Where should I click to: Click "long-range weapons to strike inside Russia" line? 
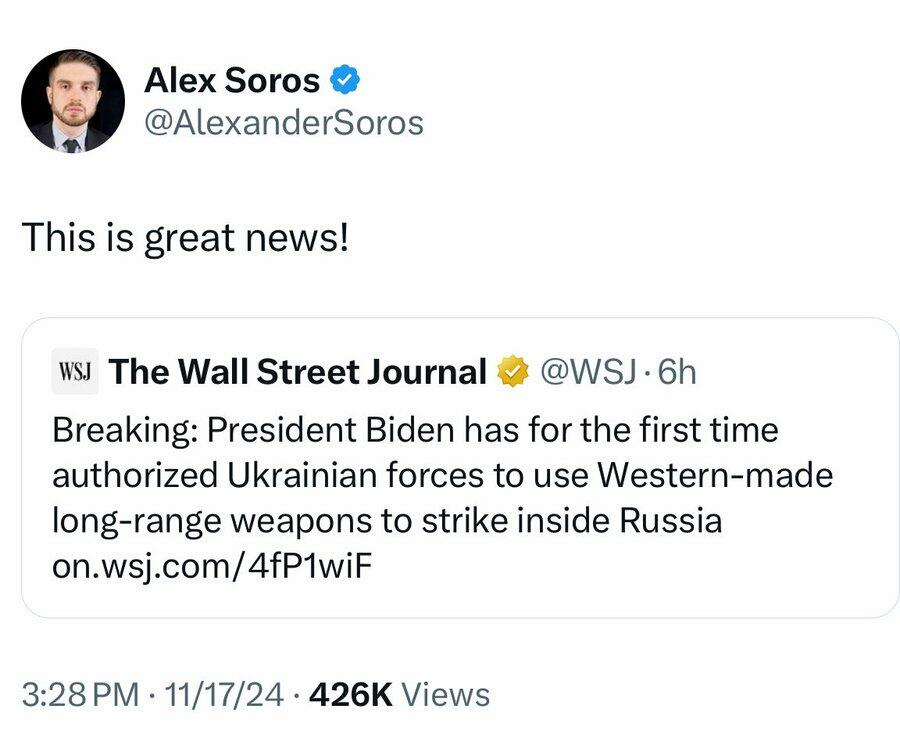pyautogui.click(x=386, y=522)
